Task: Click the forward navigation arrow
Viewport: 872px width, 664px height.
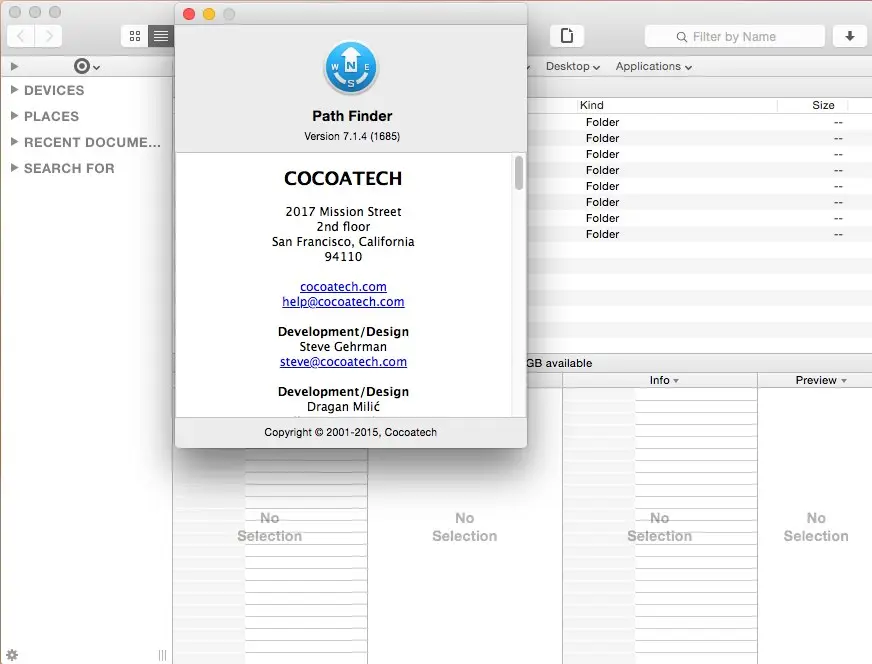Action: pyautogui.click(x=48, y=37)
